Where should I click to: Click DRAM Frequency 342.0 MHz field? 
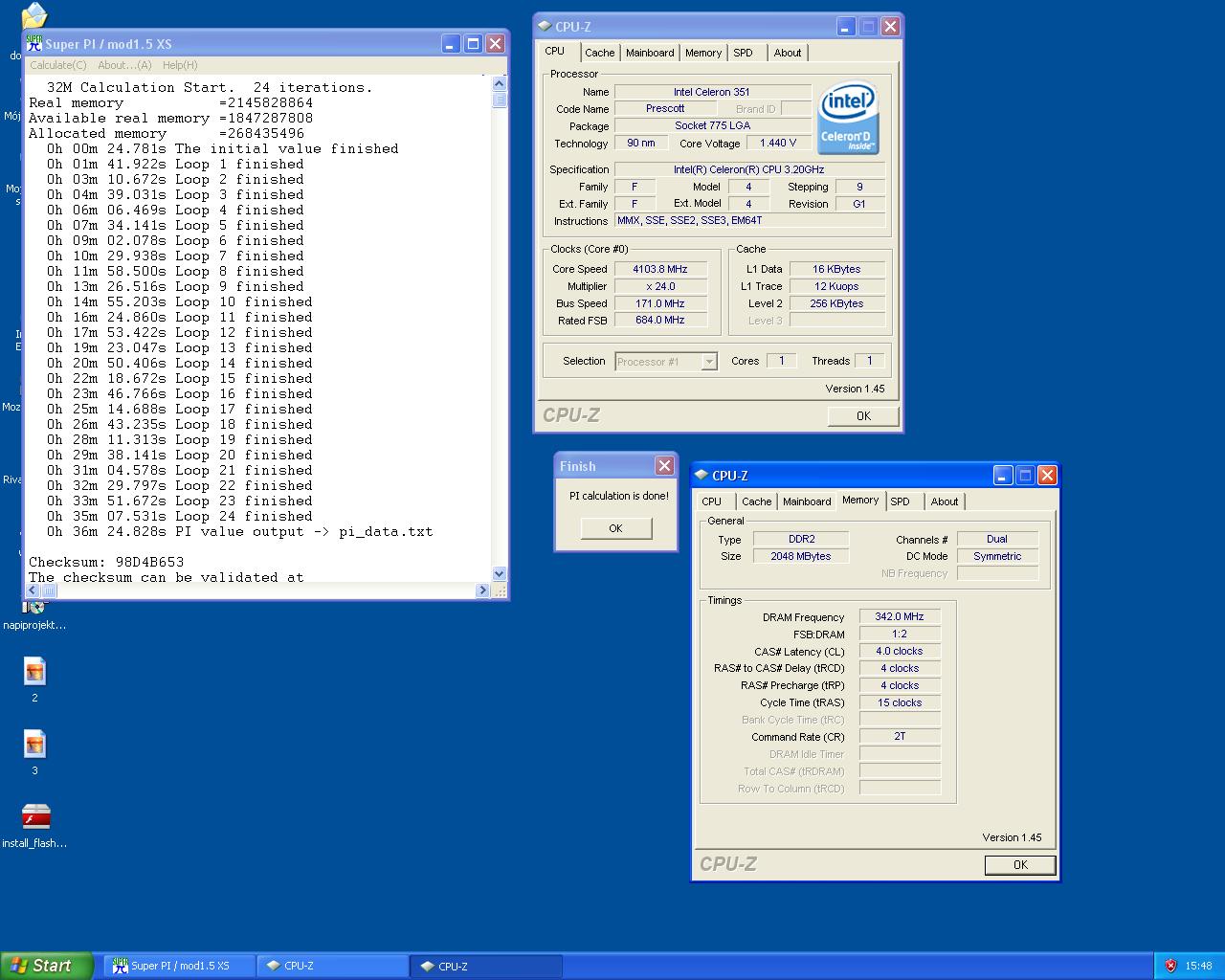tap(900, 617)
